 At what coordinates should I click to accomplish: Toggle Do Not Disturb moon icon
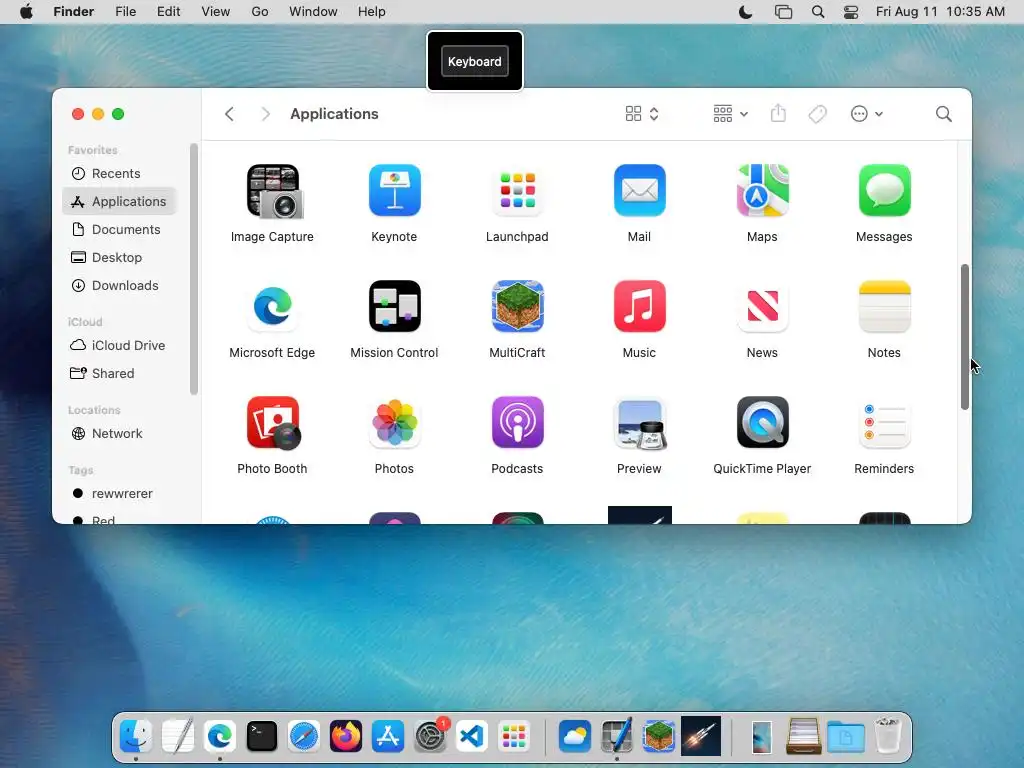[745, 12]
